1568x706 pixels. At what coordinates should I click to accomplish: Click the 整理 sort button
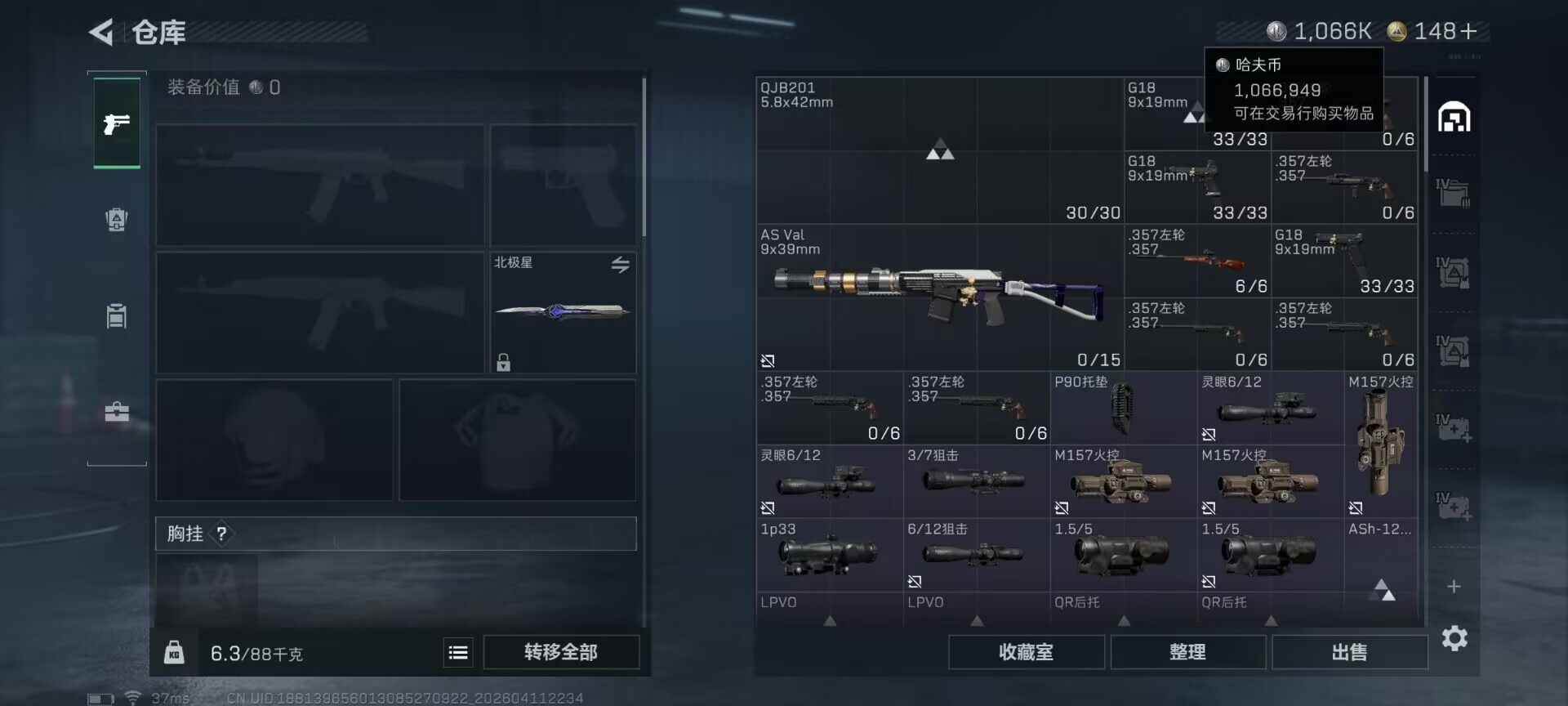tap(1187, 652)
